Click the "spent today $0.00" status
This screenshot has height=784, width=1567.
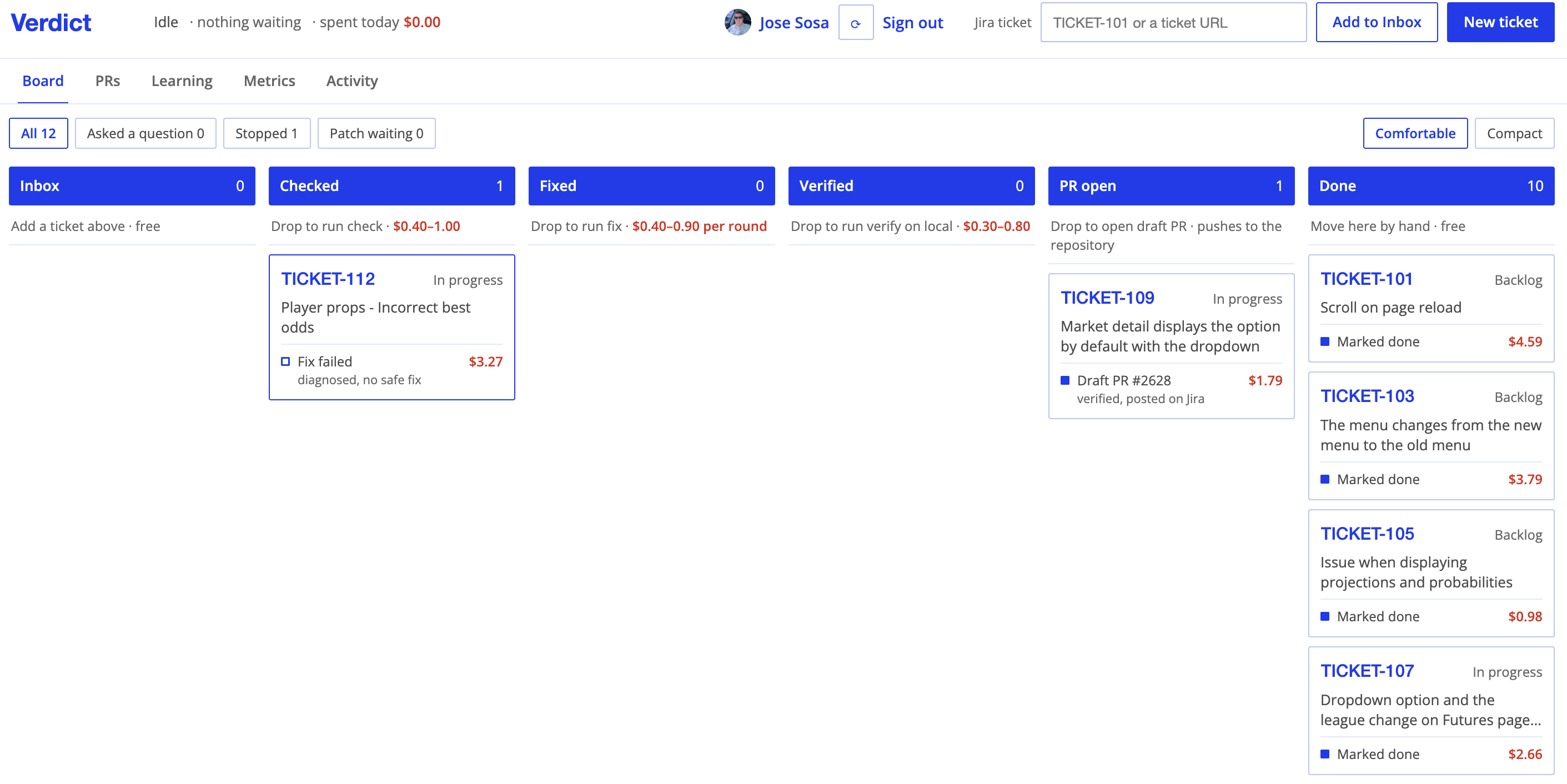[380, 23]
